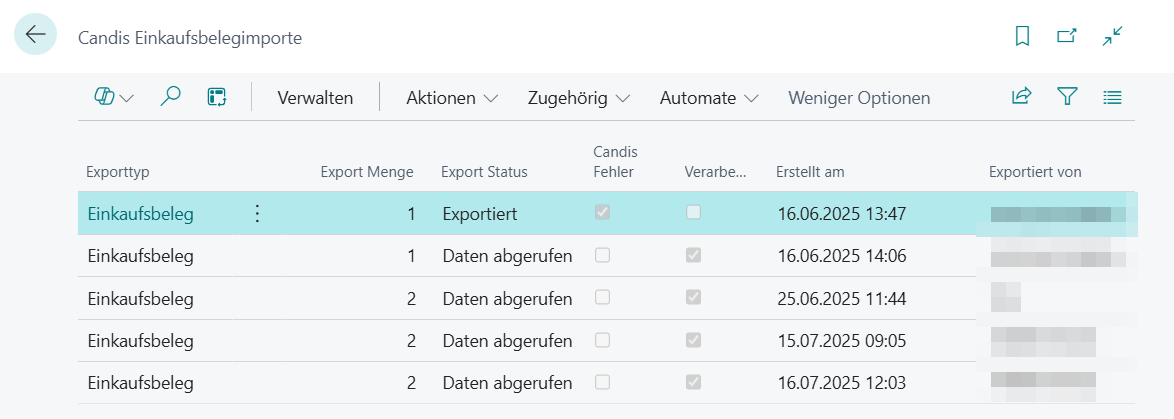Click Weniger Optionen to show fewer options

coord(859,98)
